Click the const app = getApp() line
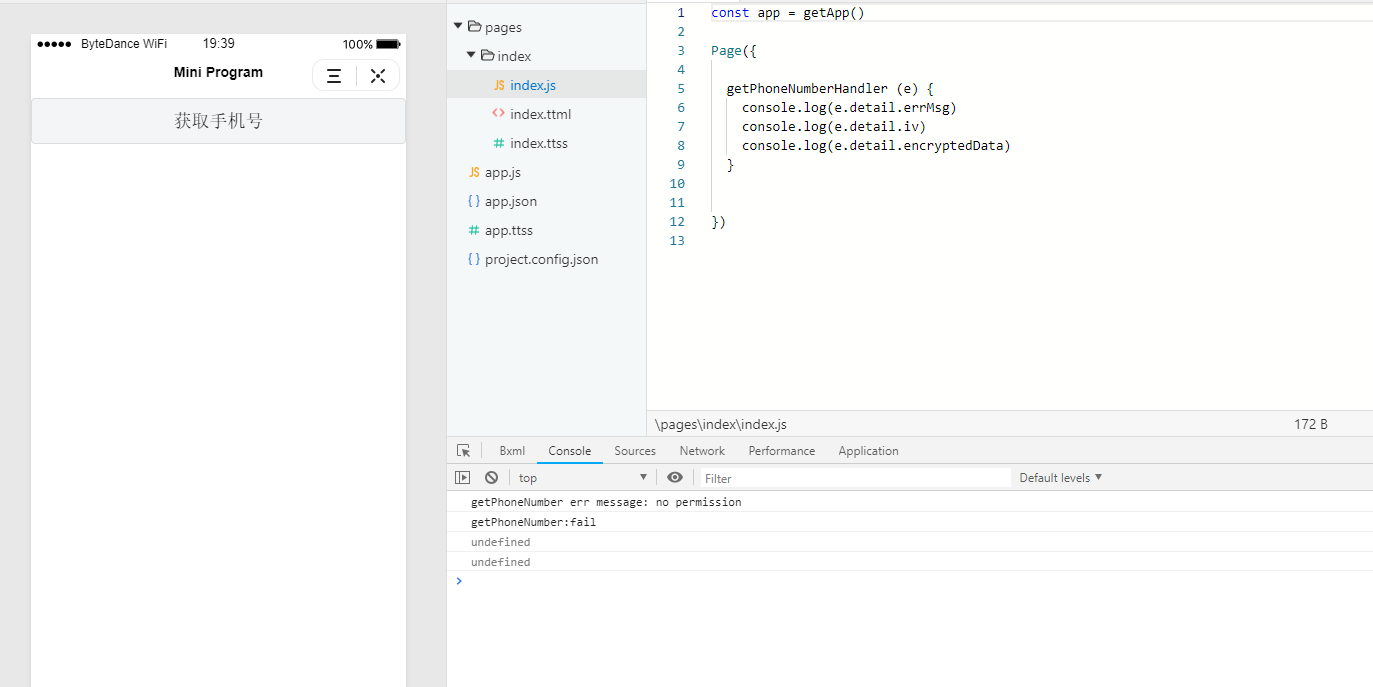 click(x=788, y=12)
